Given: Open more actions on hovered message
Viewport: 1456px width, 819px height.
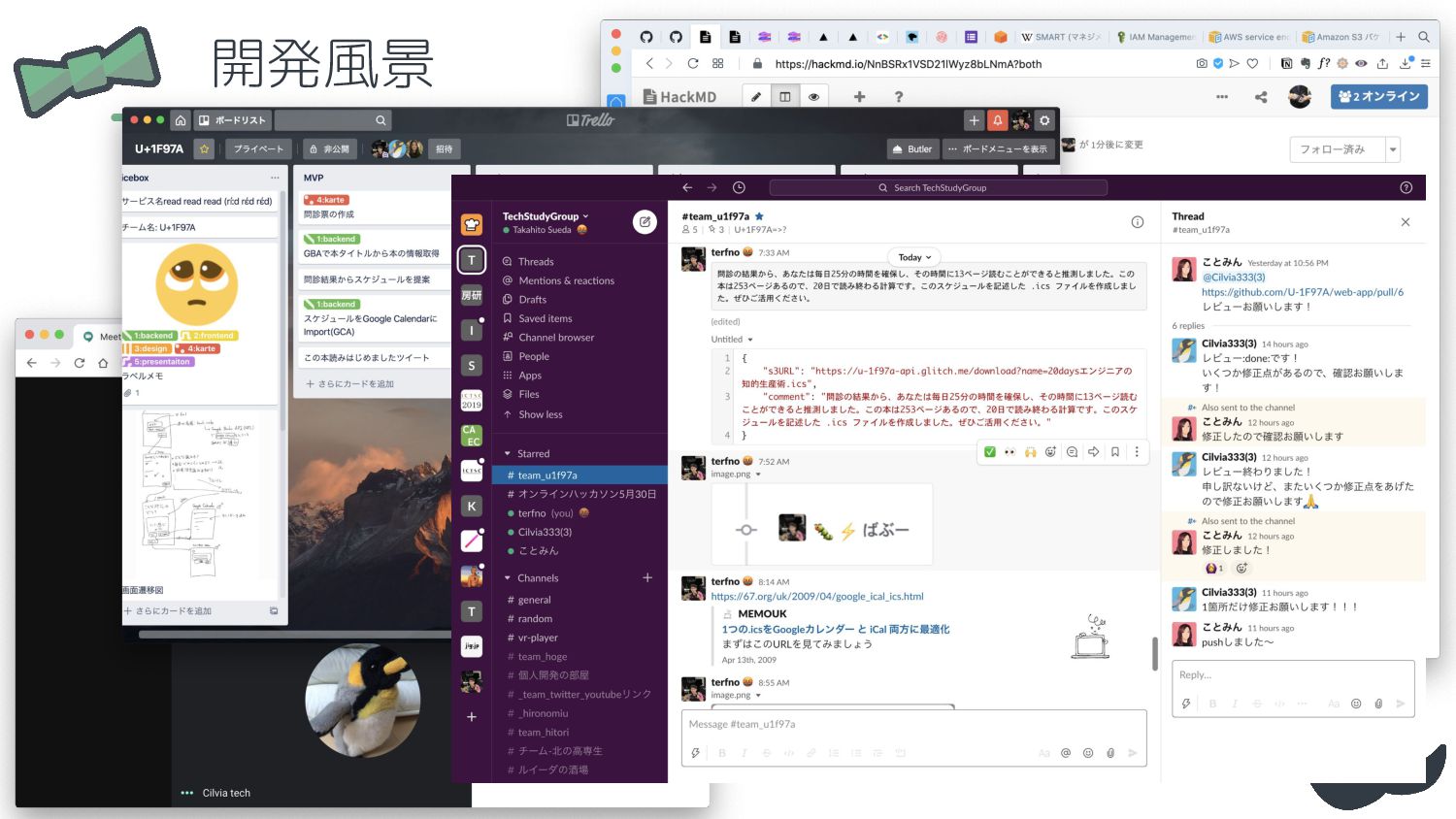Looking at the screenshot, I should (1137, 452).
